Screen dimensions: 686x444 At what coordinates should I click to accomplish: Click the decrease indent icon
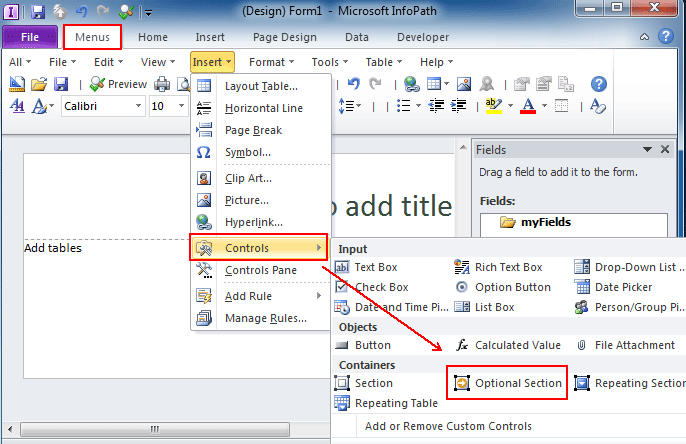[436, 105]
